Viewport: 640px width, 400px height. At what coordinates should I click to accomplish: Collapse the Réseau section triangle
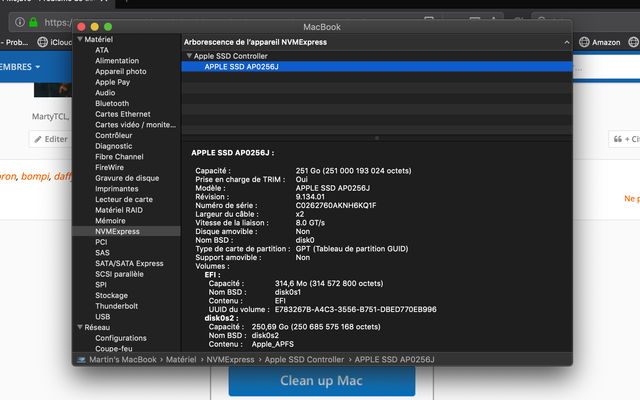(x=80, y=327)
